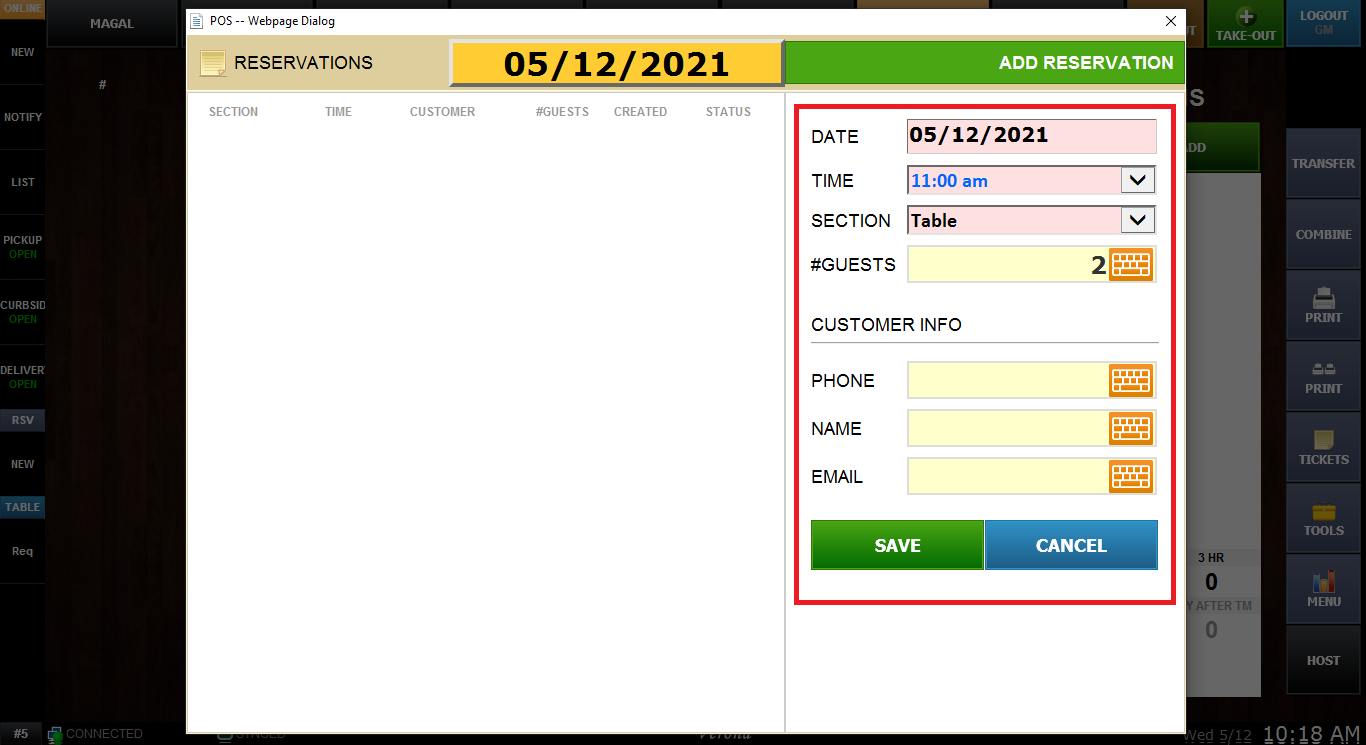Image resolution: width=1366 pixels, height=745 pixels.
Task: Click the 10:18 AM clock
Action: [1311, 734]
